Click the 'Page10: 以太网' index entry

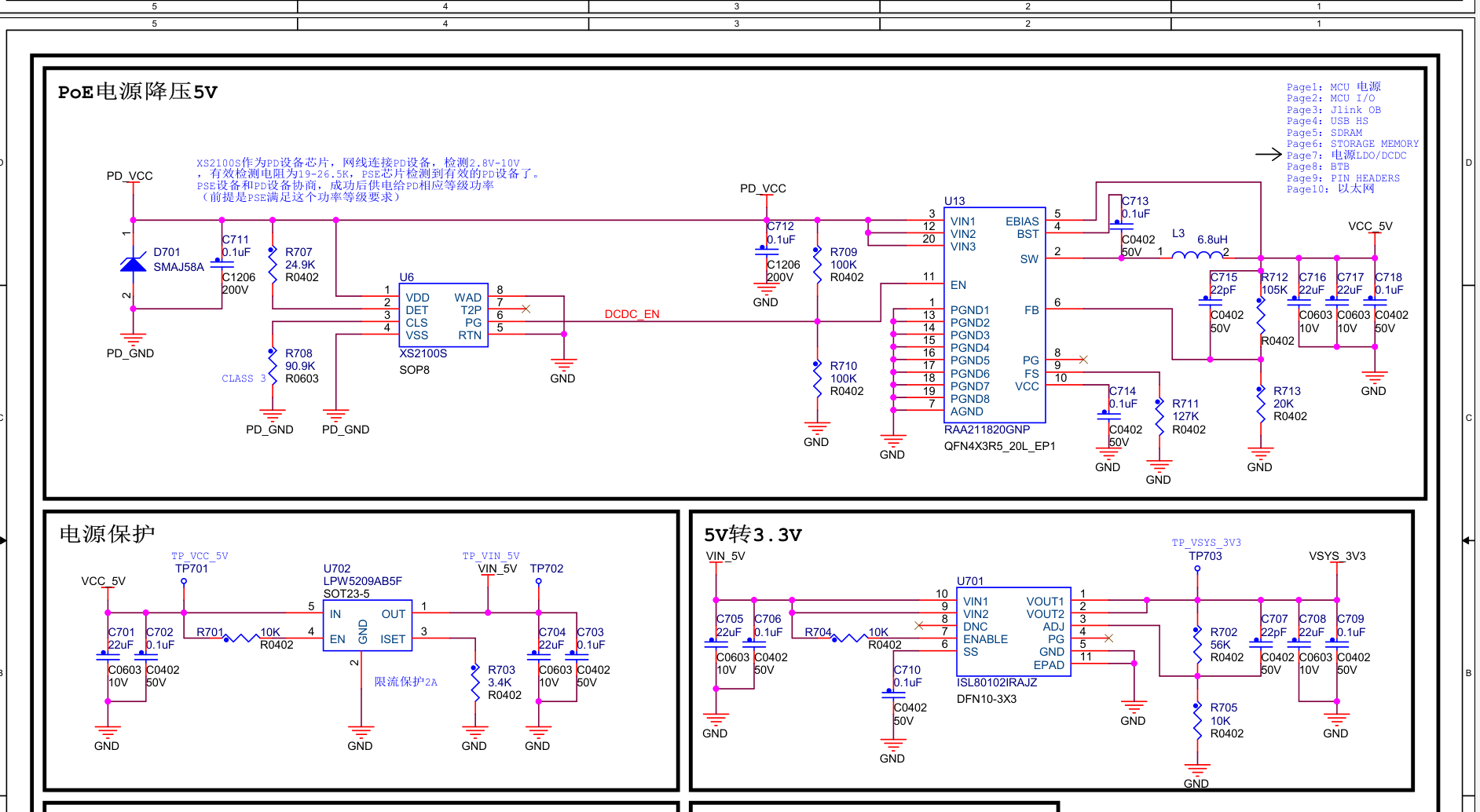1330,189
